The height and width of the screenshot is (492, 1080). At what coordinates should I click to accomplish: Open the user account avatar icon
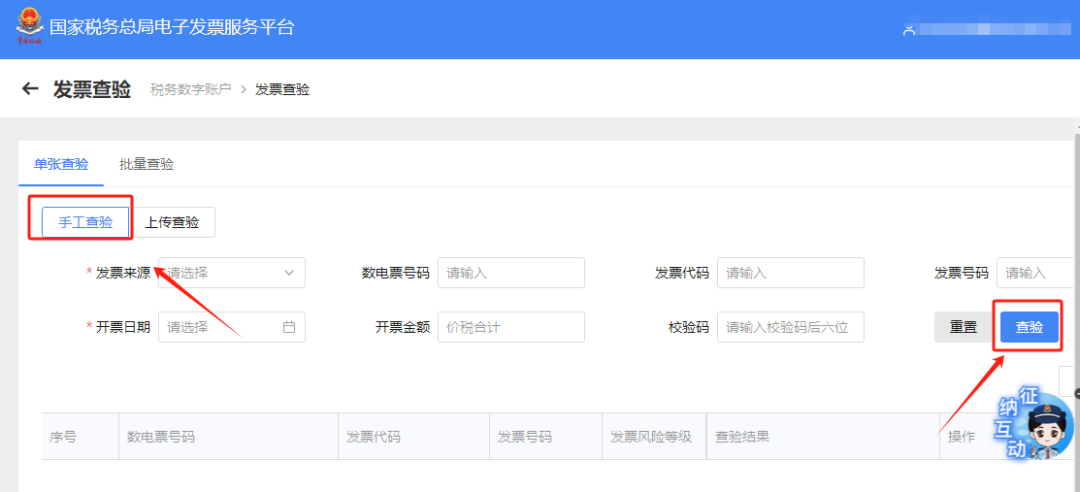tap(909, 29)
